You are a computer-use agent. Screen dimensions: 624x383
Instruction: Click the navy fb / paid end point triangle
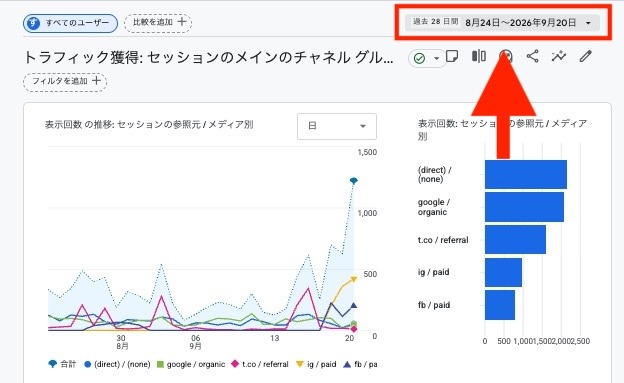[x=353, y=305]
